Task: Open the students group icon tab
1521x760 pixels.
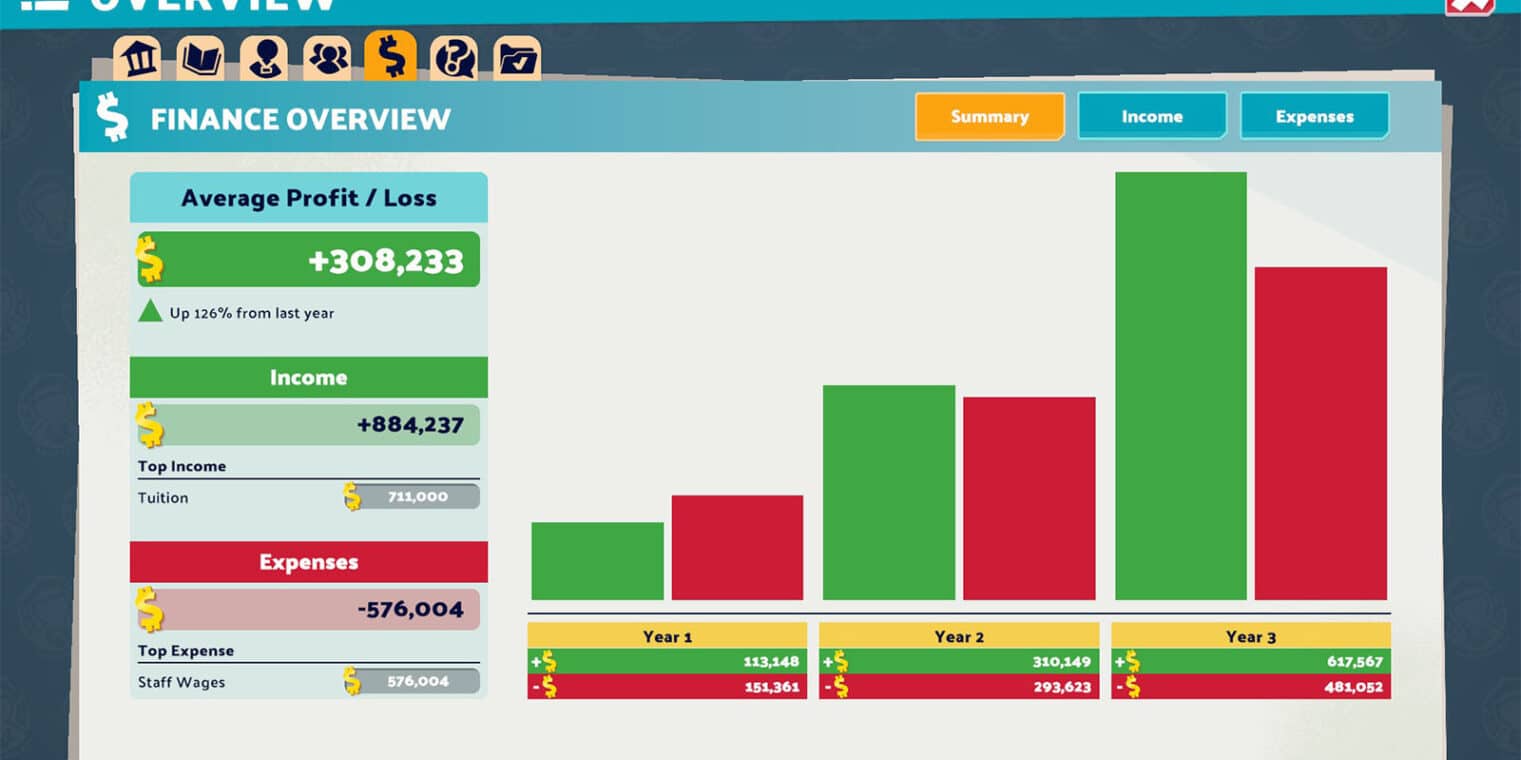Action: (327, 59)
